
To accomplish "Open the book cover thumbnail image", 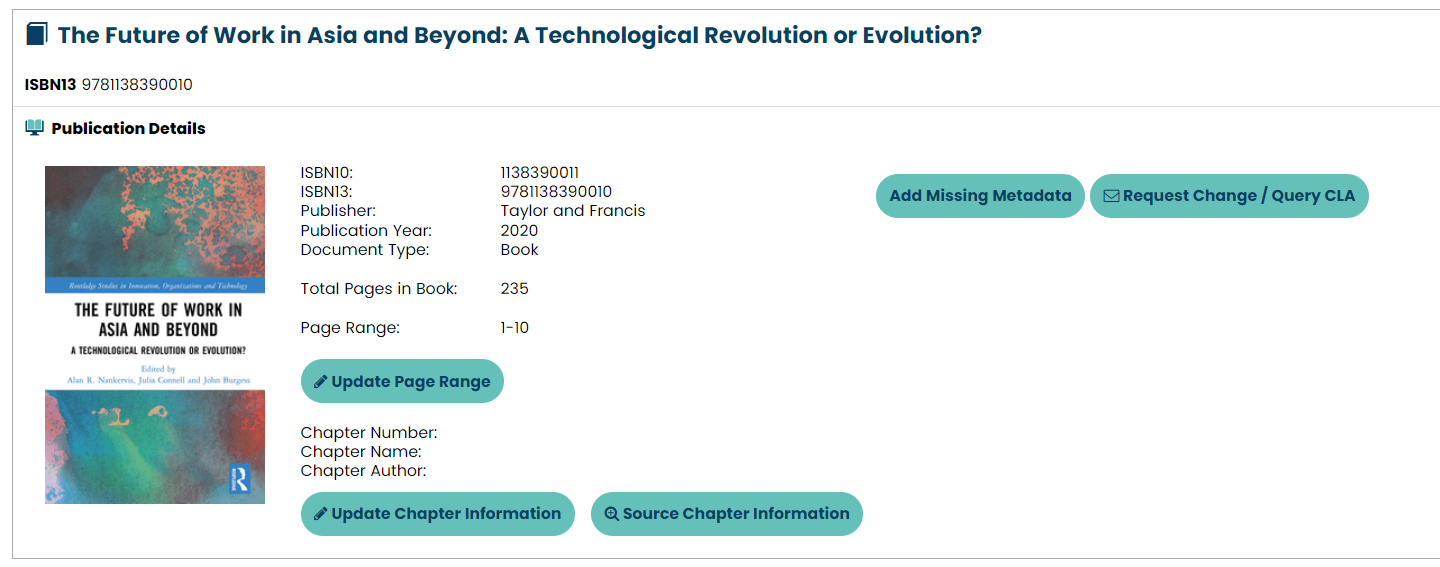I will [x=155, y=334].
